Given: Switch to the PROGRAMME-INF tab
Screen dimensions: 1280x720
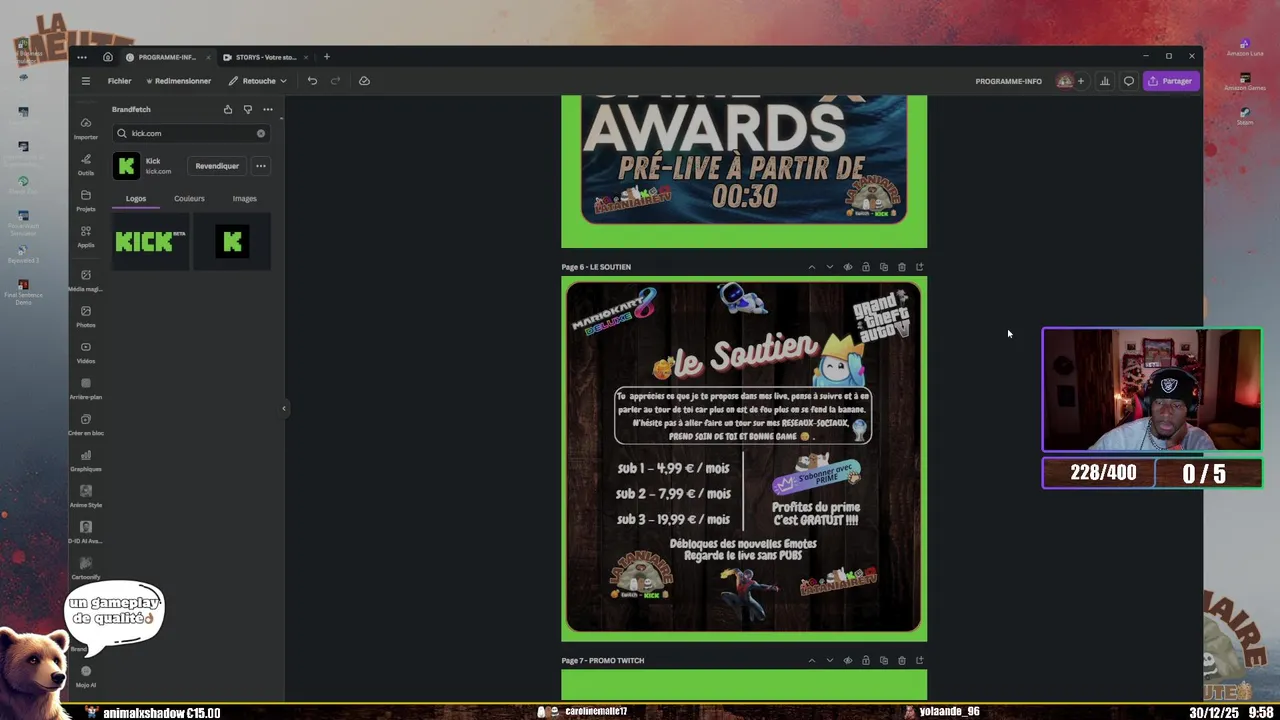Looking at the screenshot, I should click(166, 57).
